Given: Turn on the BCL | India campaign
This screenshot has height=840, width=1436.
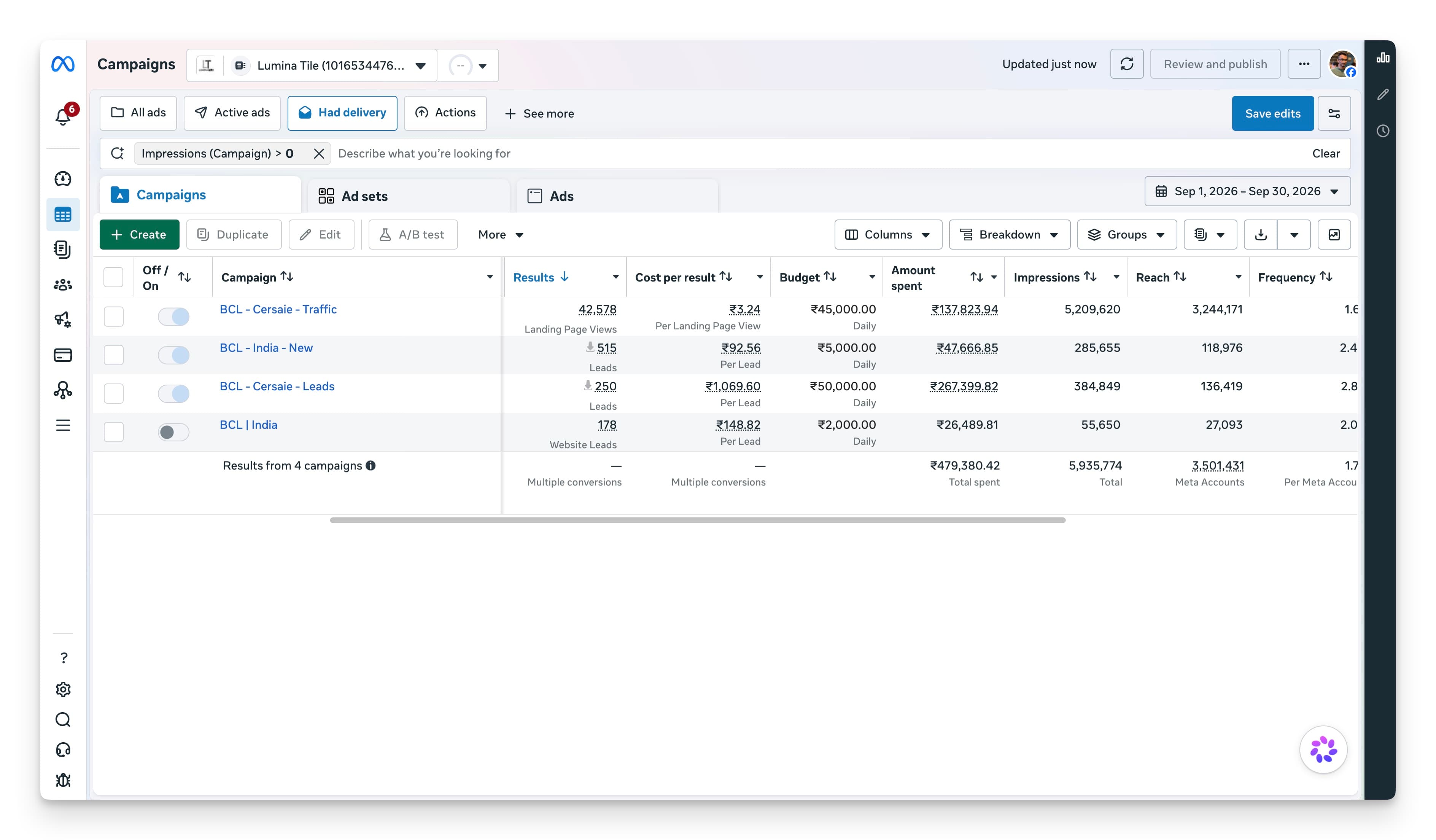Looking at the screenshot, I should coord(173,432).
